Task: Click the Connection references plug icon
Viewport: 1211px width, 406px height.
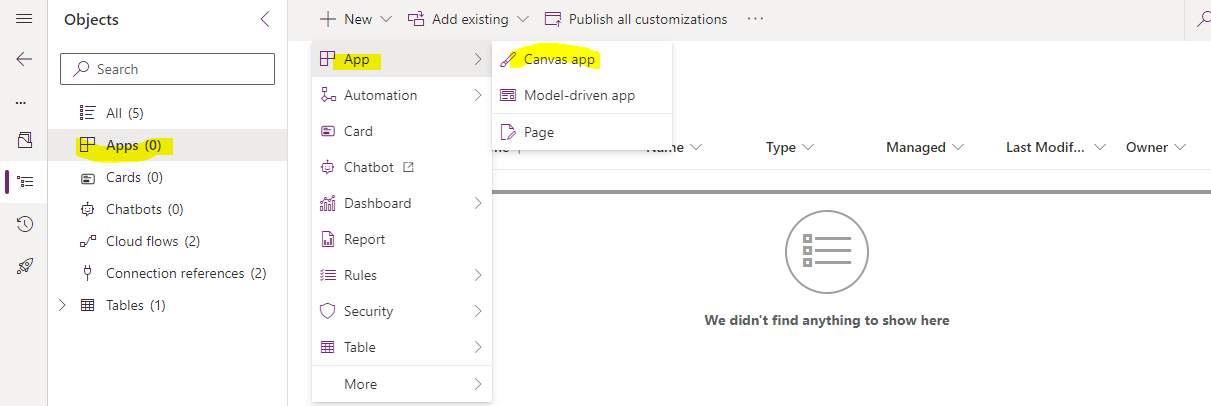Action: click(87, 273)
